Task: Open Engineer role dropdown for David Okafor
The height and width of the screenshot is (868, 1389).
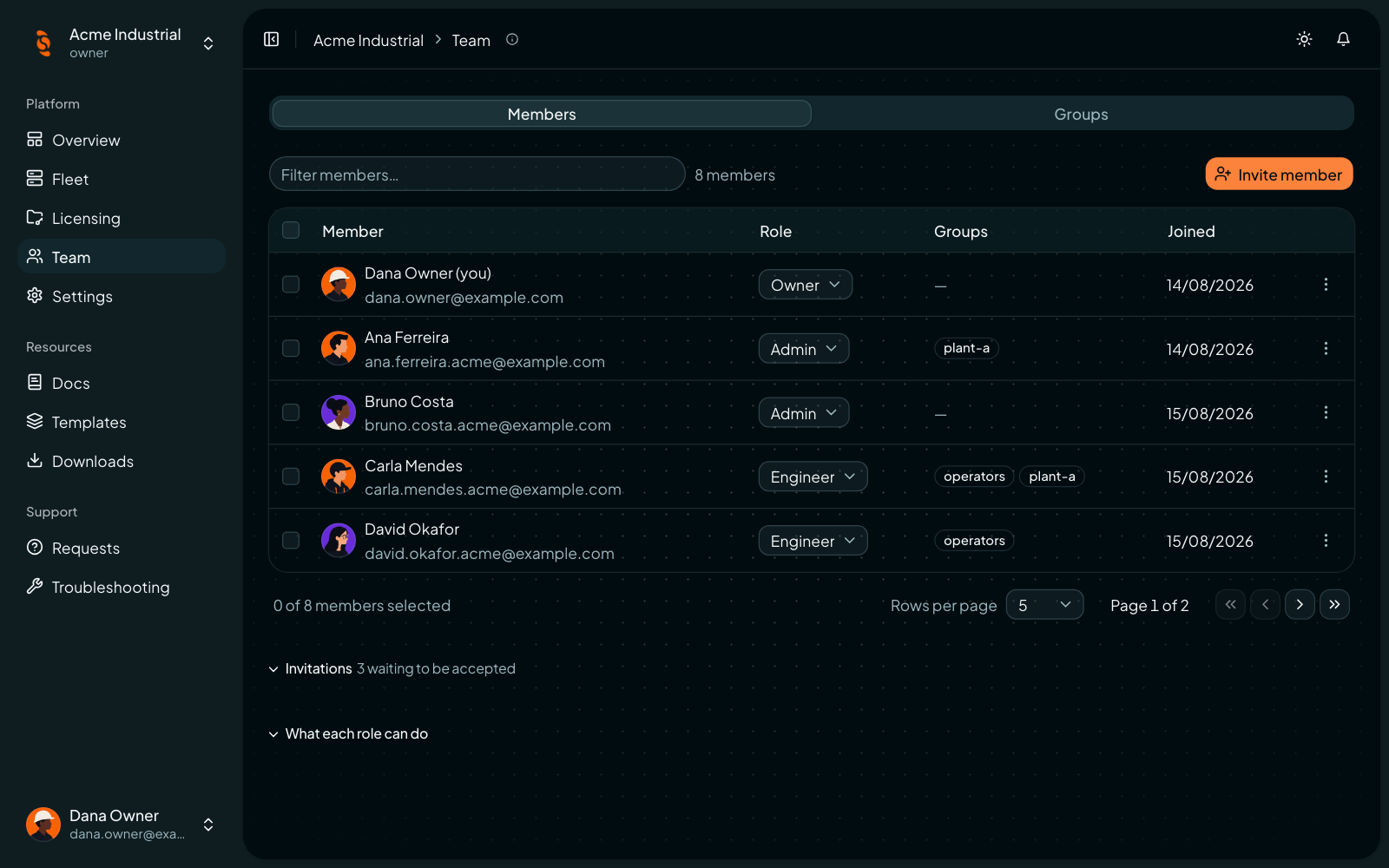Action: [813, 541]
